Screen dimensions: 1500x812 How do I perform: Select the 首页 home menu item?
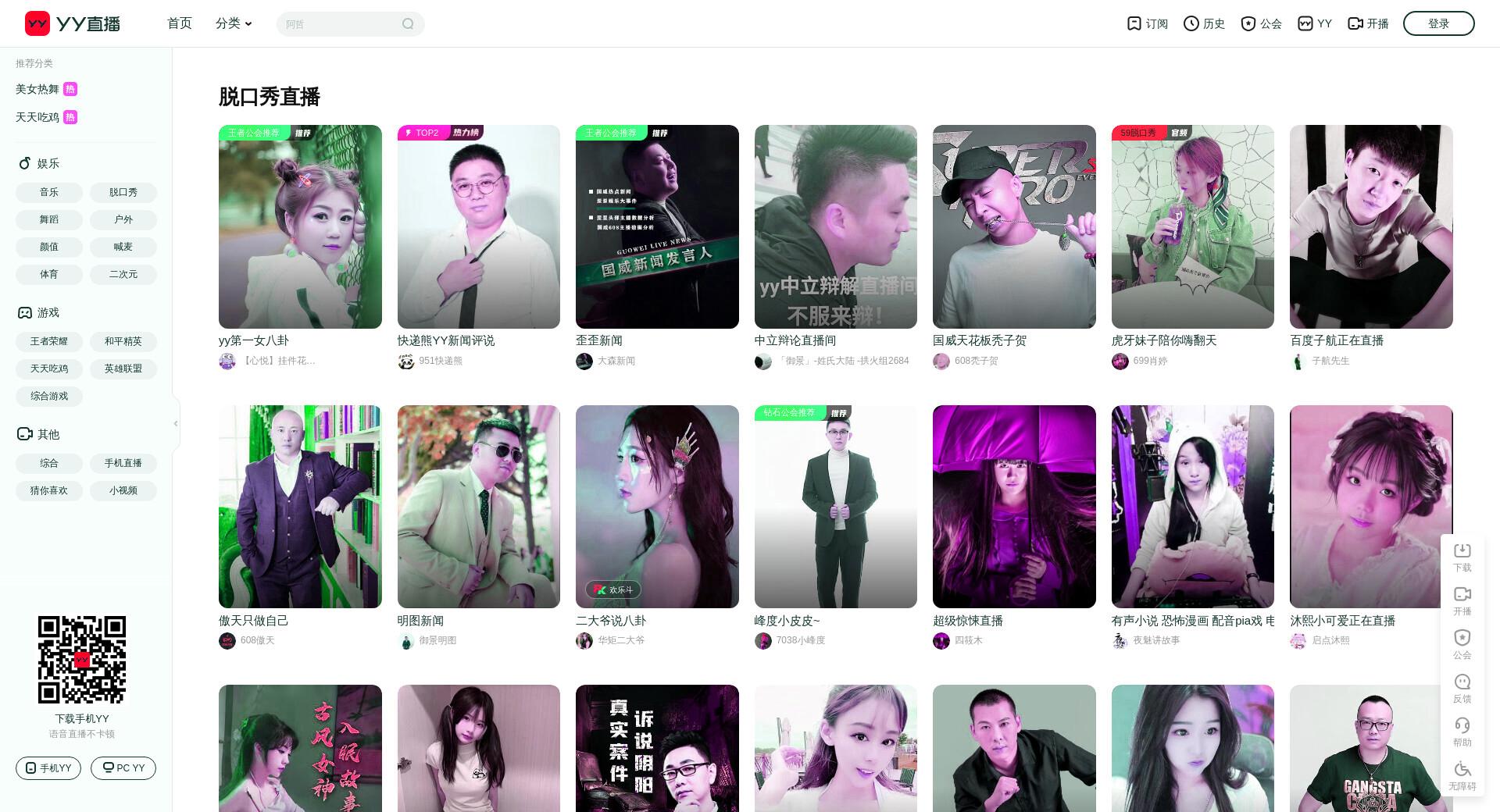coord(180,23)
